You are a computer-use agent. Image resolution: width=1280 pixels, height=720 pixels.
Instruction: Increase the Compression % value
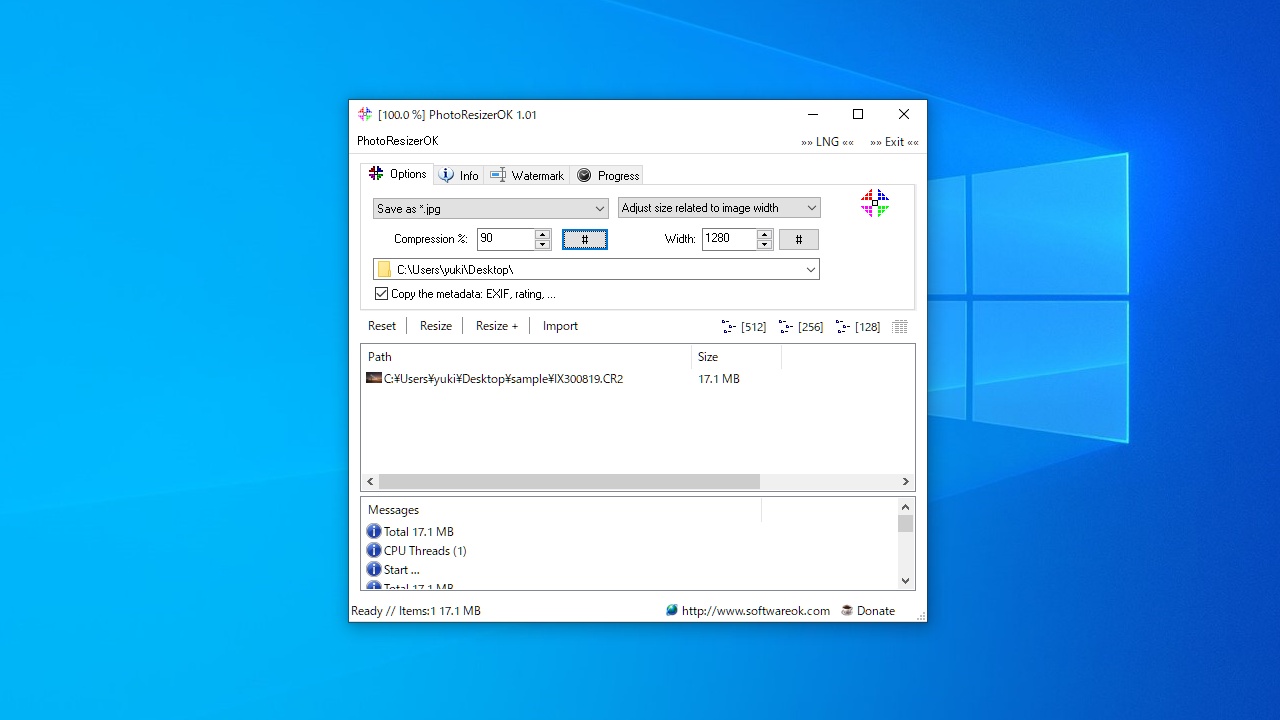tap(542, 234)
